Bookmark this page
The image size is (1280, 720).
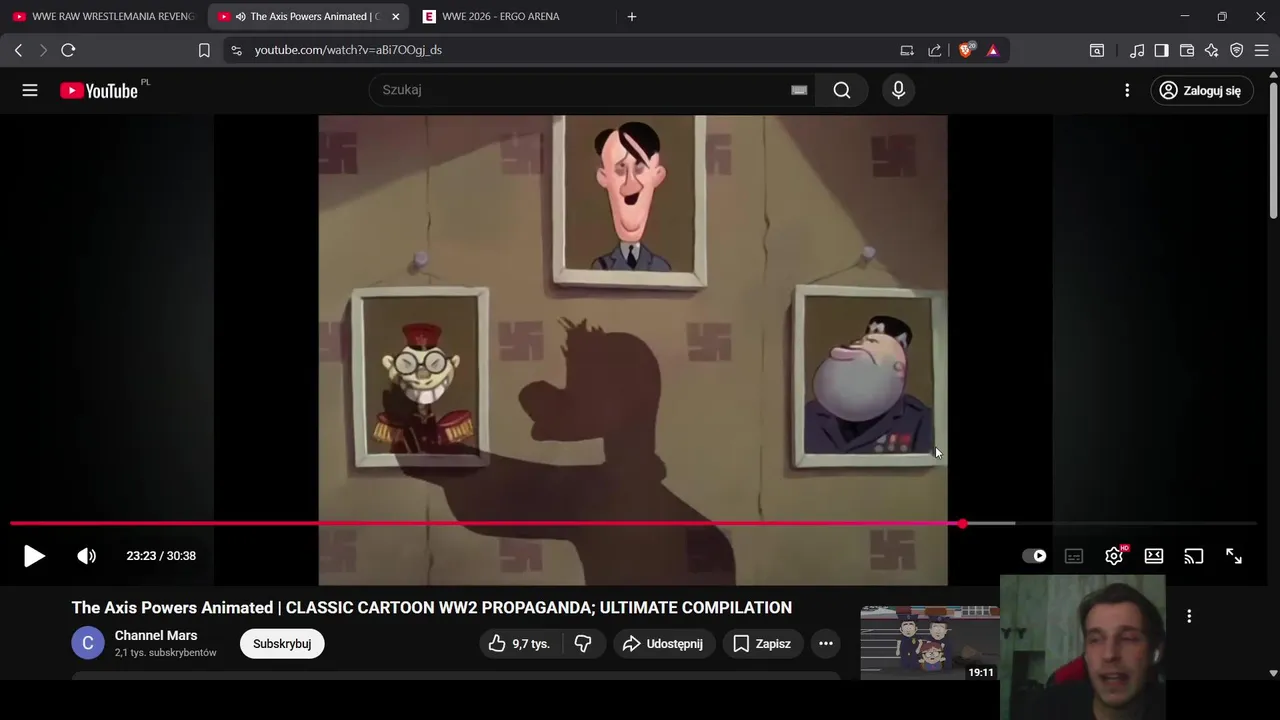pyautogui.click(x=204, y=50)
